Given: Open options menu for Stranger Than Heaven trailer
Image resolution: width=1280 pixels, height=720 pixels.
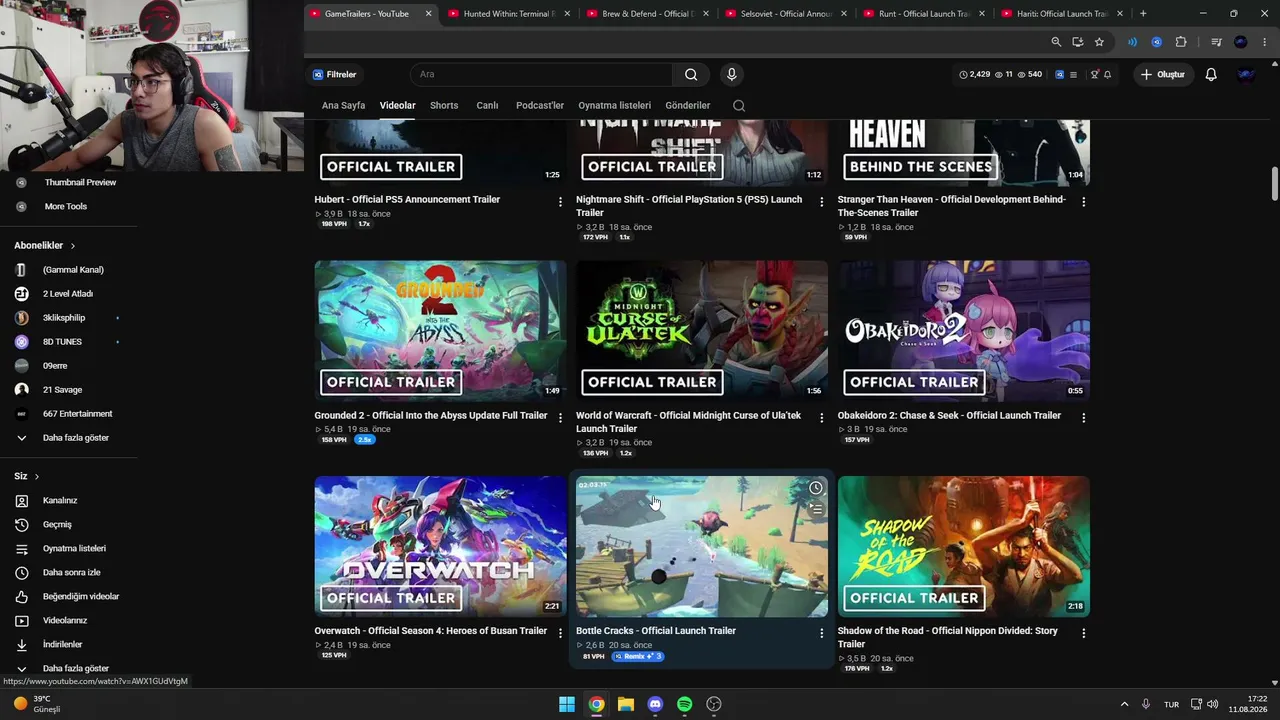Looking at the screenshot, I should point(1084,202).
